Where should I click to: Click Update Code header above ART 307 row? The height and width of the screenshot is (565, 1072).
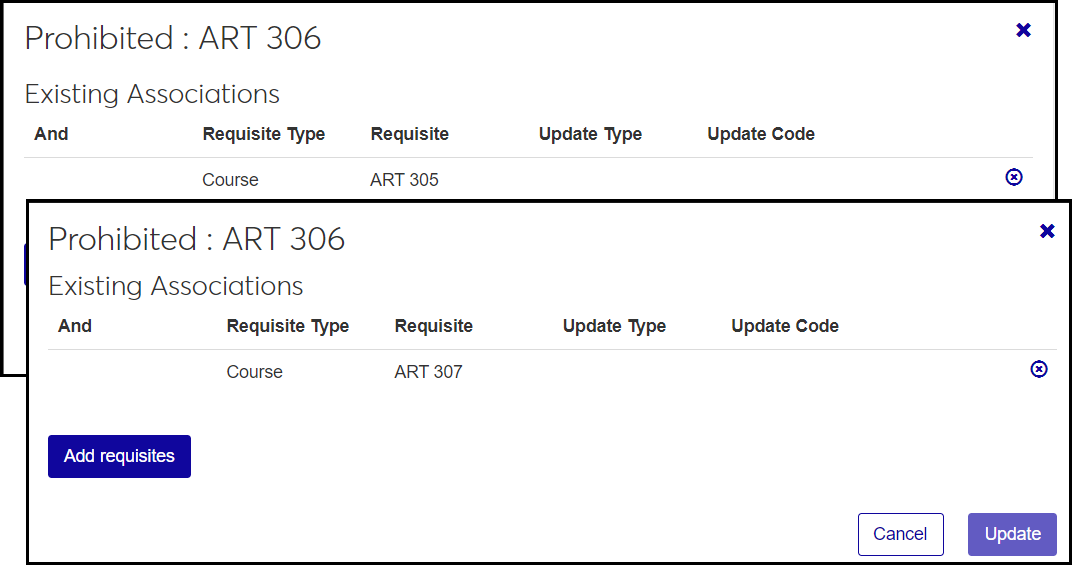785,326
